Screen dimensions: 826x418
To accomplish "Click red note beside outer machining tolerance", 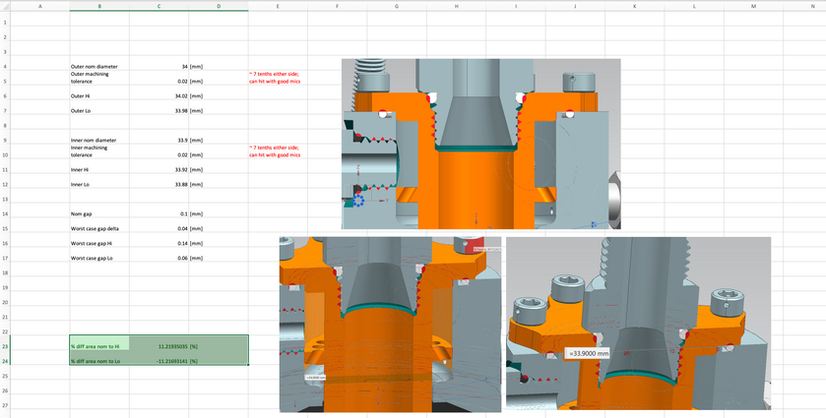I will click(x=274, y=78).
